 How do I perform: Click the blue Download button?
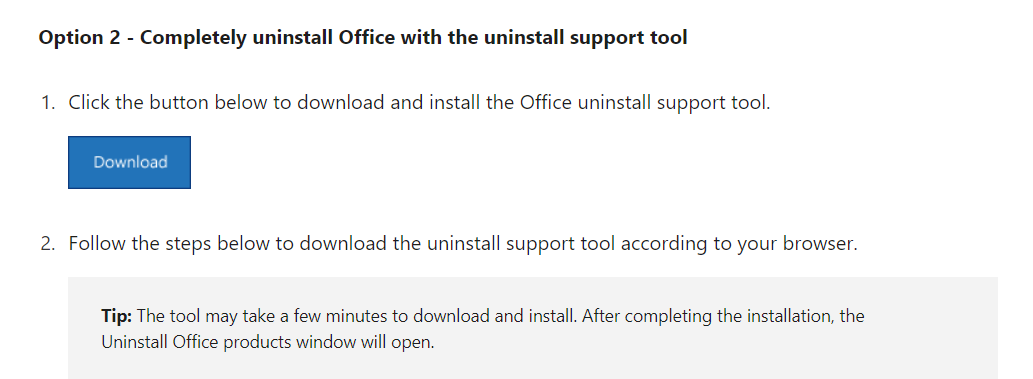[x=129, y=162]
